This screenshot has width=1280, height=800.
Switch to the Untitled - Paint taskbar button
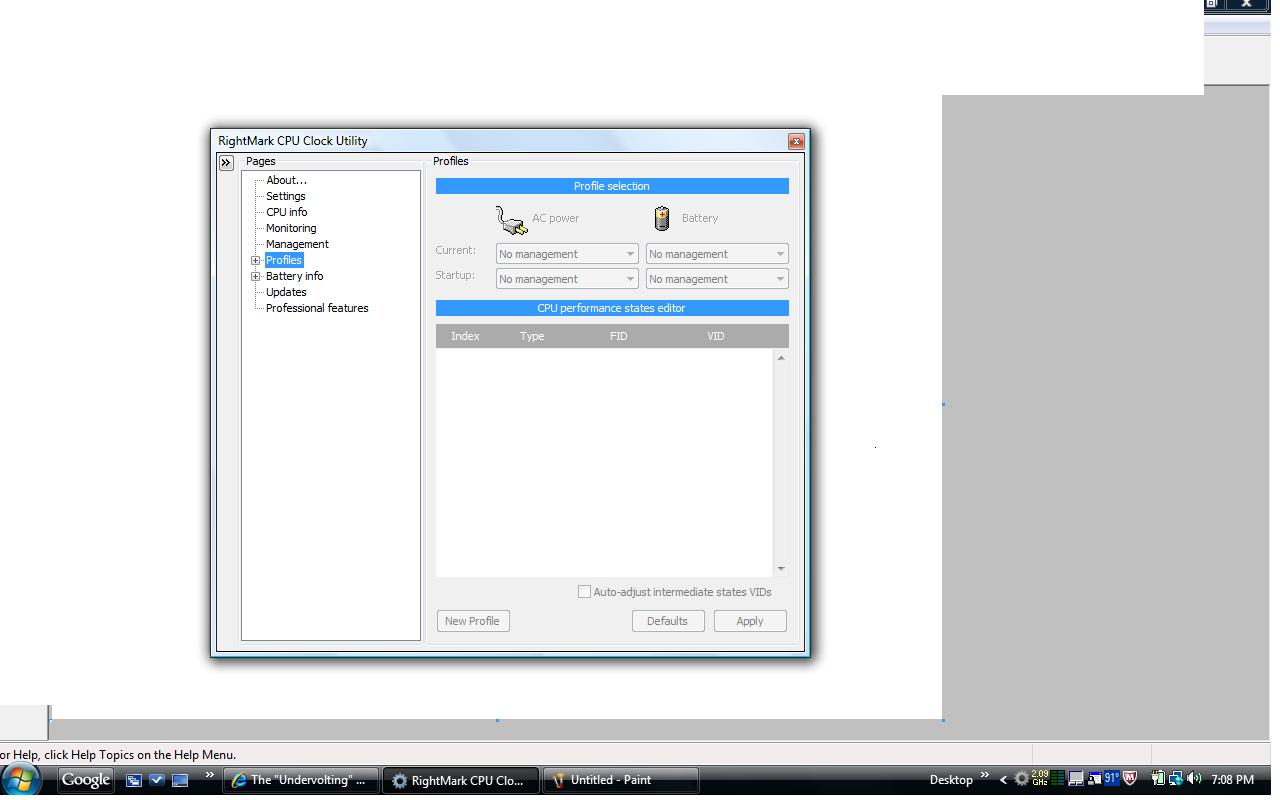(x=620, y=780)
